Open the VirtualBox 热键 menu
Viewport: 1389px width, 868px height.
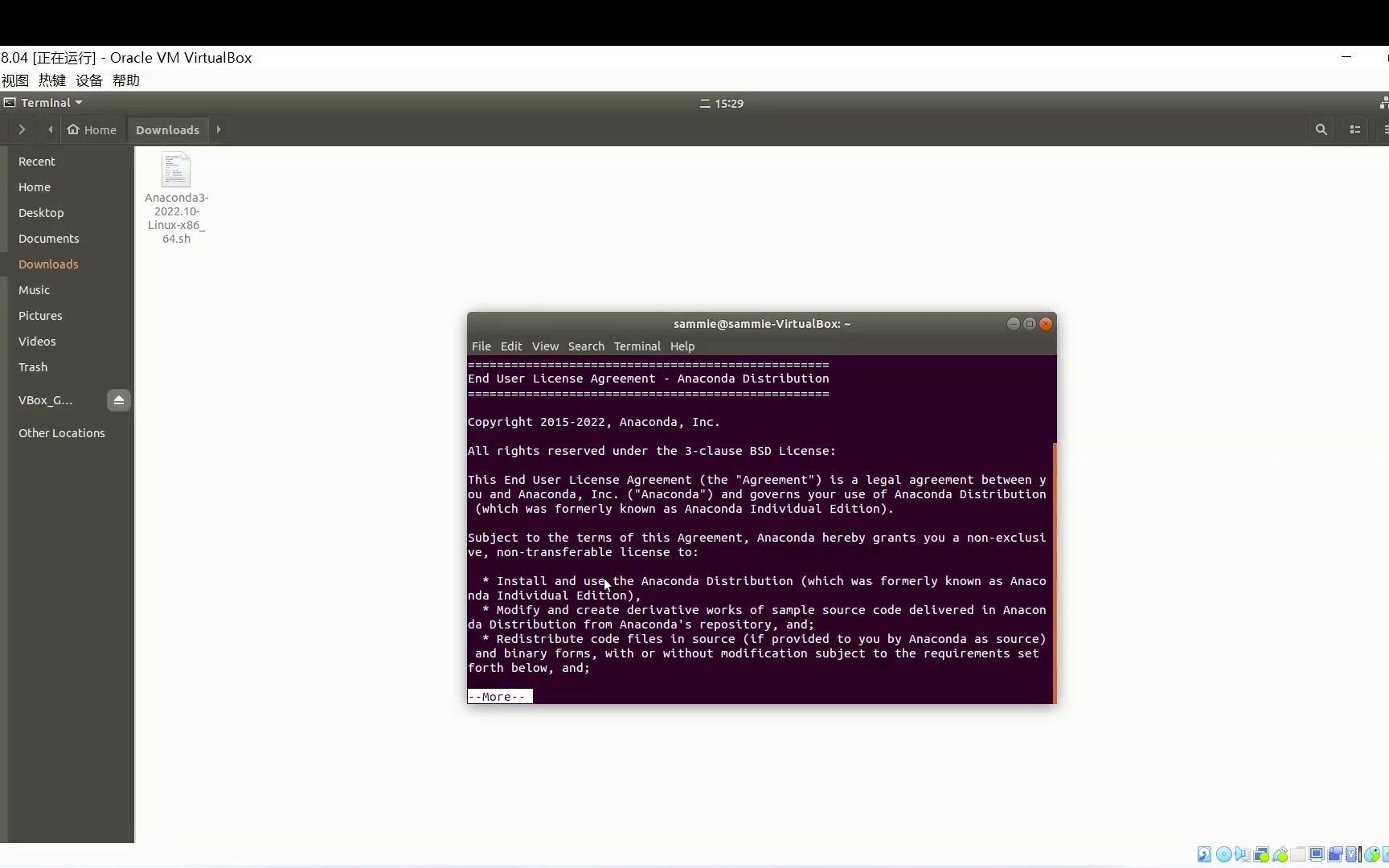[x=52, y=80]
